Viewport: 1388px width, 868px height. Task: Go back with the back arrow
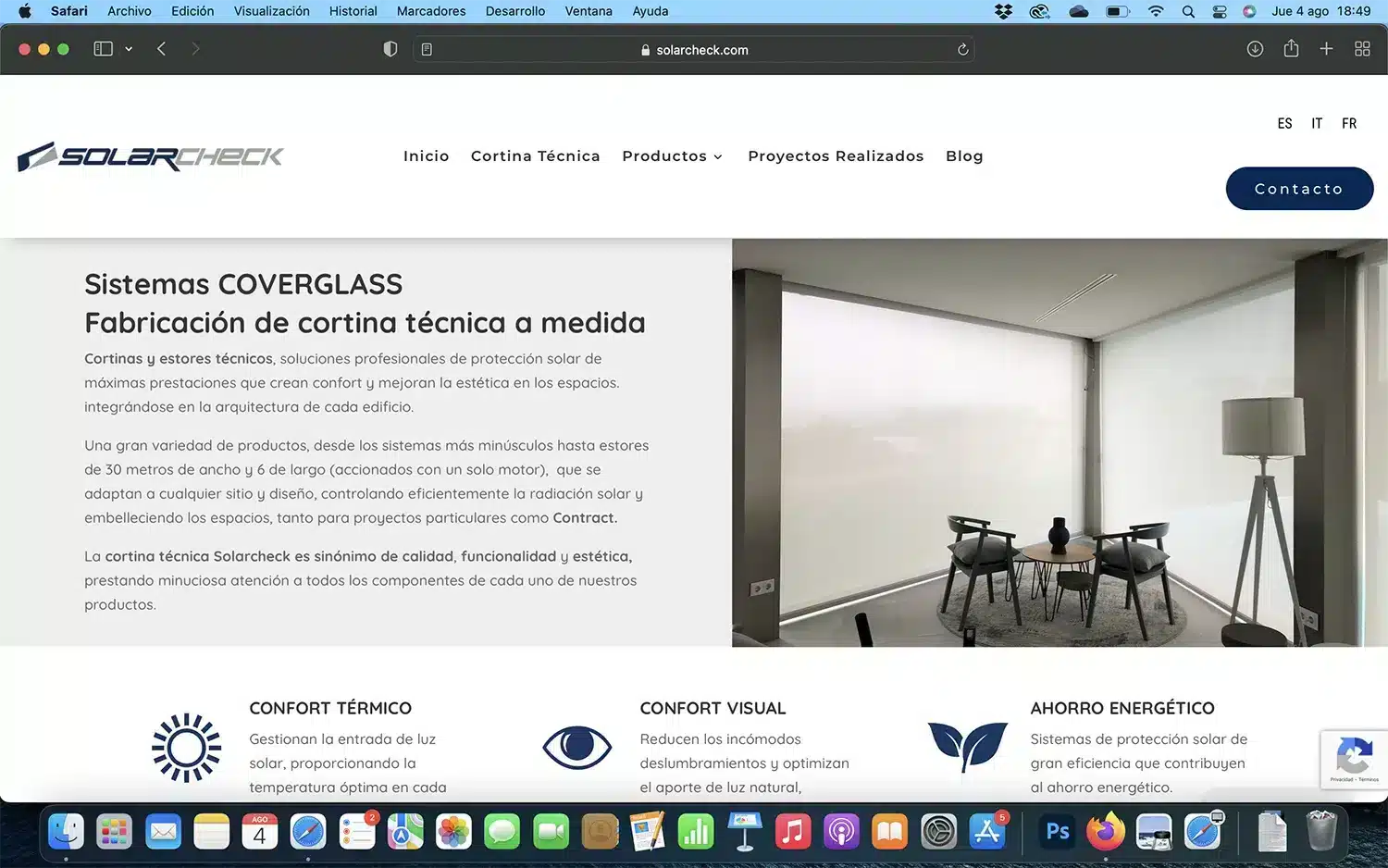161,49
